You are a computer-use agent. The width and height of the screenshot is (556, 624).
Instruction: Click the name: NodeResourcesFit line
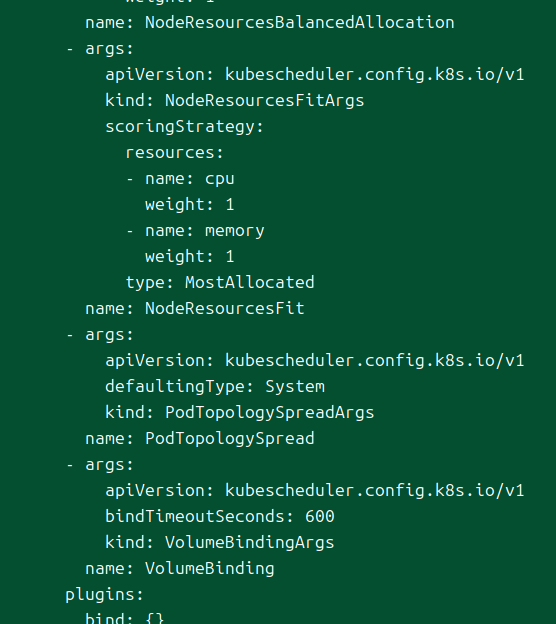[195, 308]
